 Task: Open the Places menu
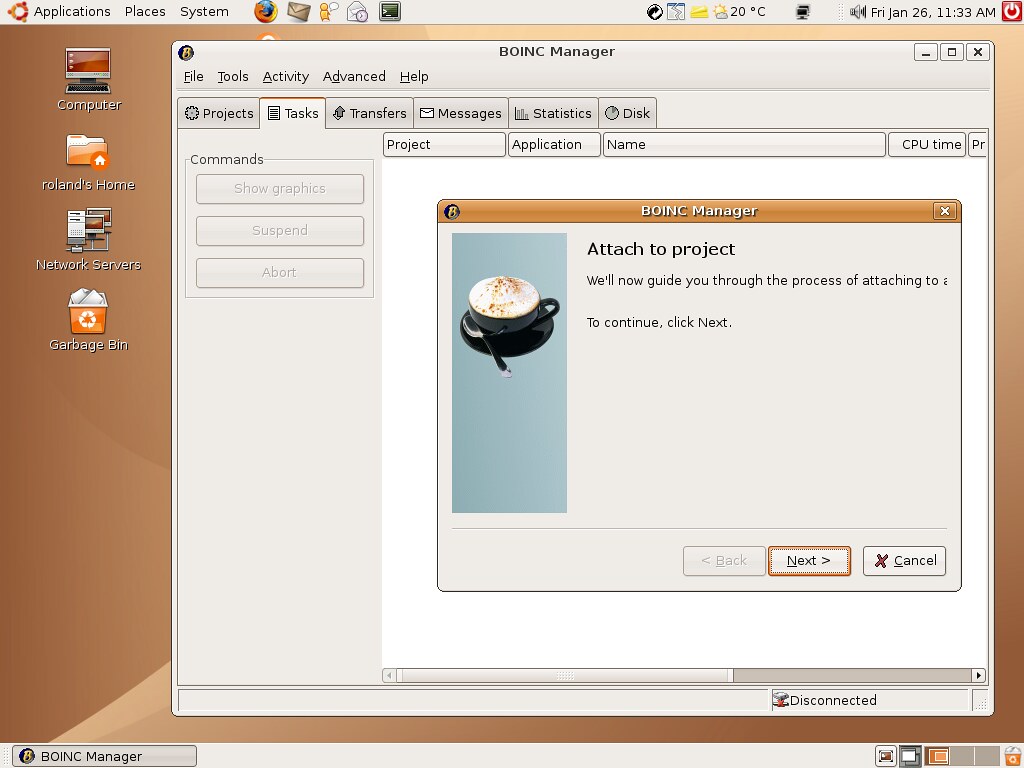[x=145, y=12]
